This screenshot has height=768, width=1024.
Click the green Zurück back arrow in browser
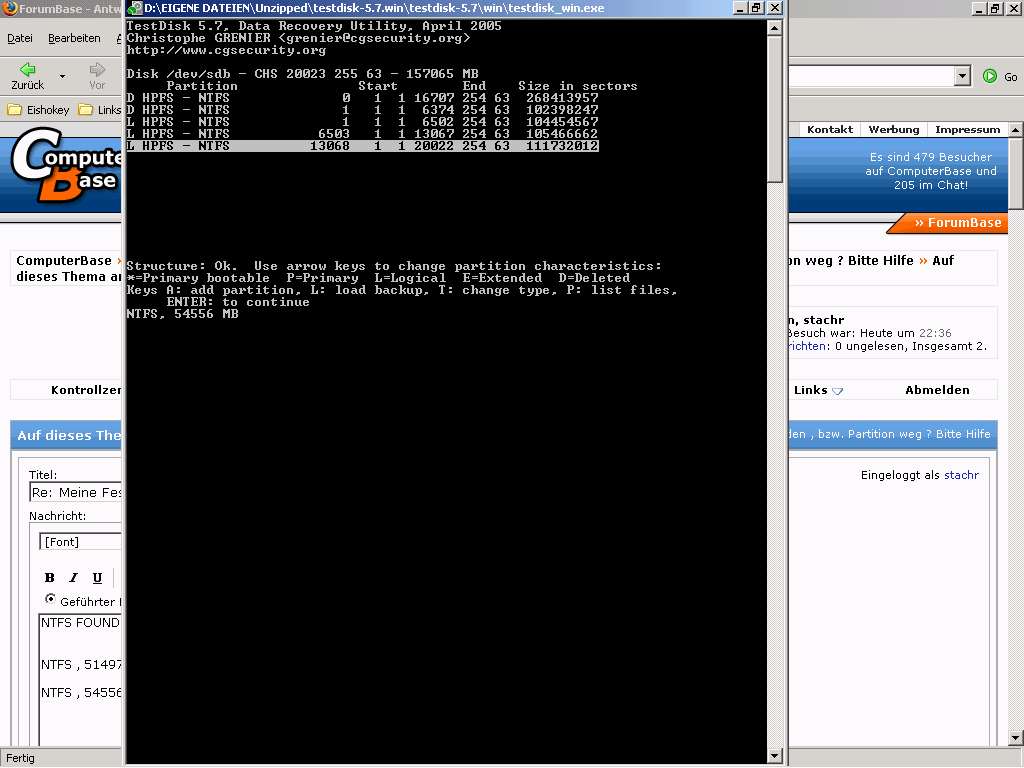pos(27,69)
